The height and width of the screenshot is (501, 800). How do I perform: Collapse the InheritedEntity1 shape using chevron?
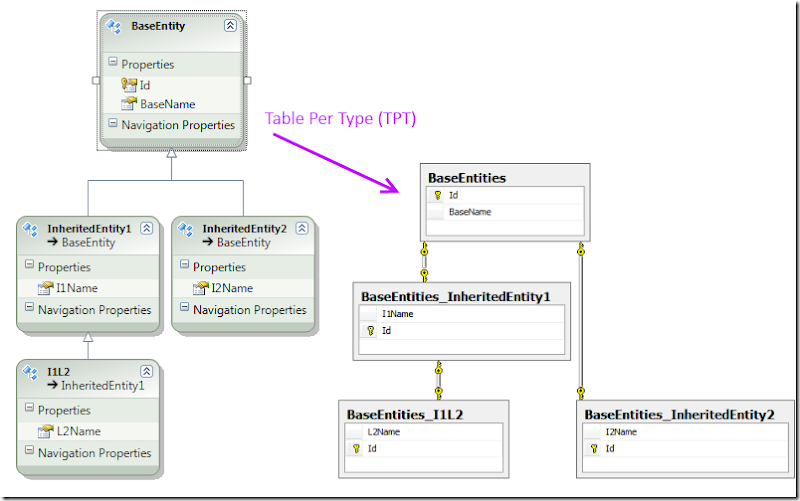click(147, 229)
